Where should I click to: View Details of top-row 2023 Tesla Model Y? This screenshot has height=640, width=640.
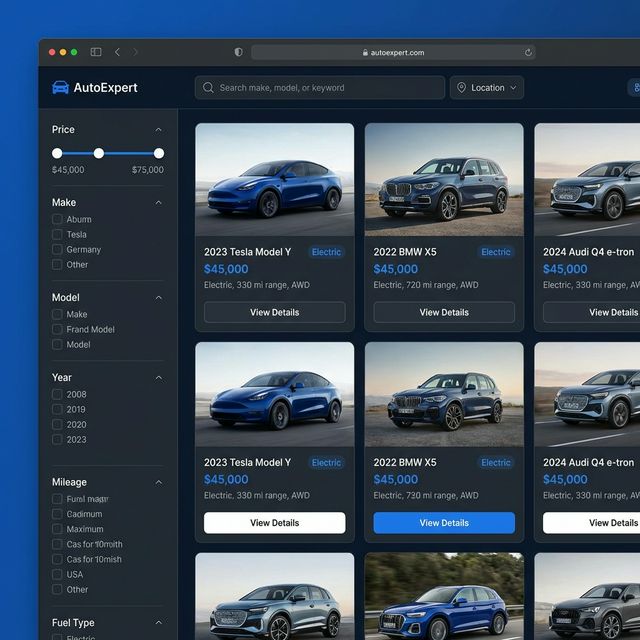tap(275, 312)
